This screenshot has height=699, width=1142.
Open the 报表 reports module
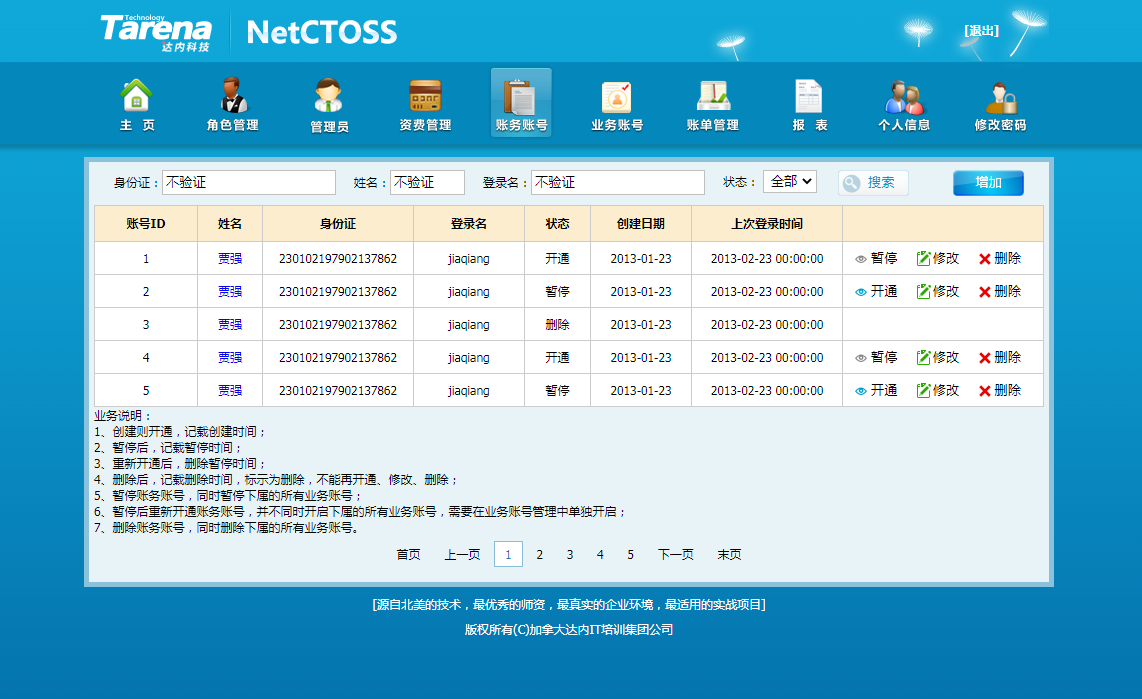coord(808,103)
